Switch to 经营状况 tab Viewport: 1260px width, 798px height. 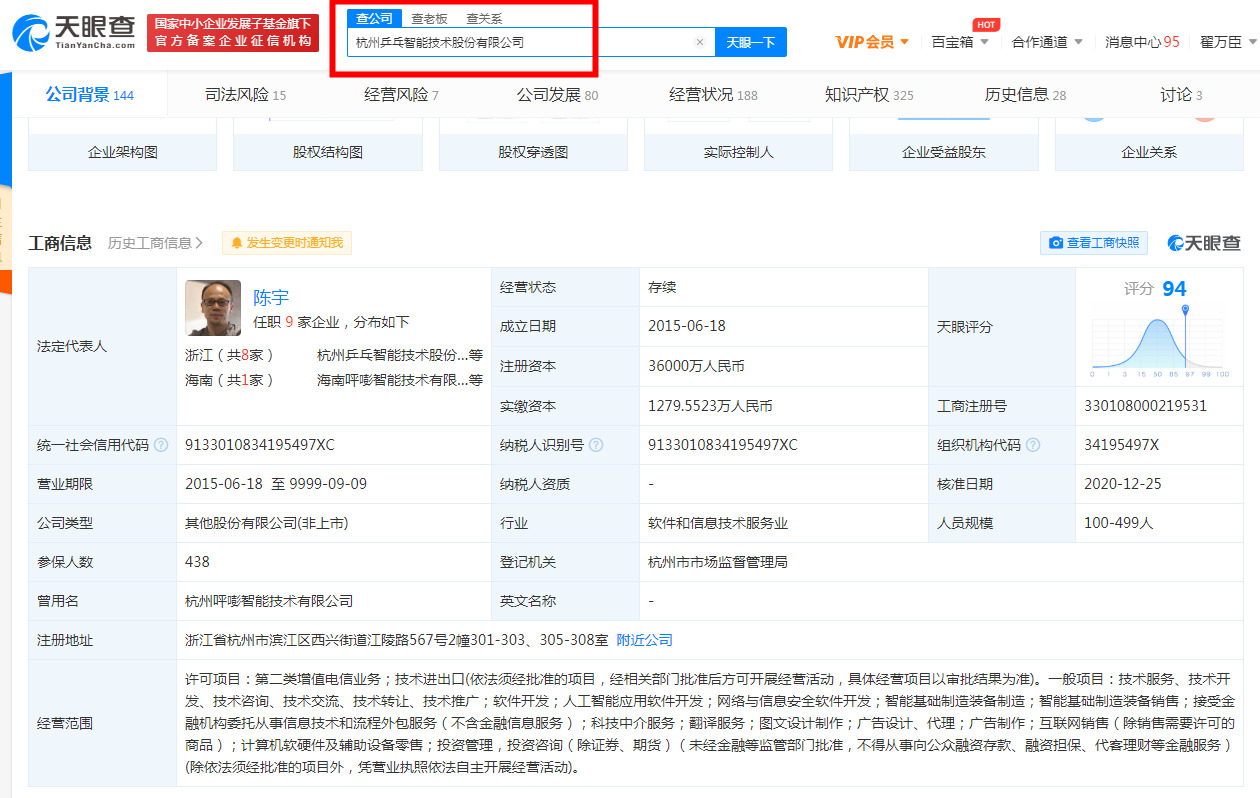[x=713, y=95]
